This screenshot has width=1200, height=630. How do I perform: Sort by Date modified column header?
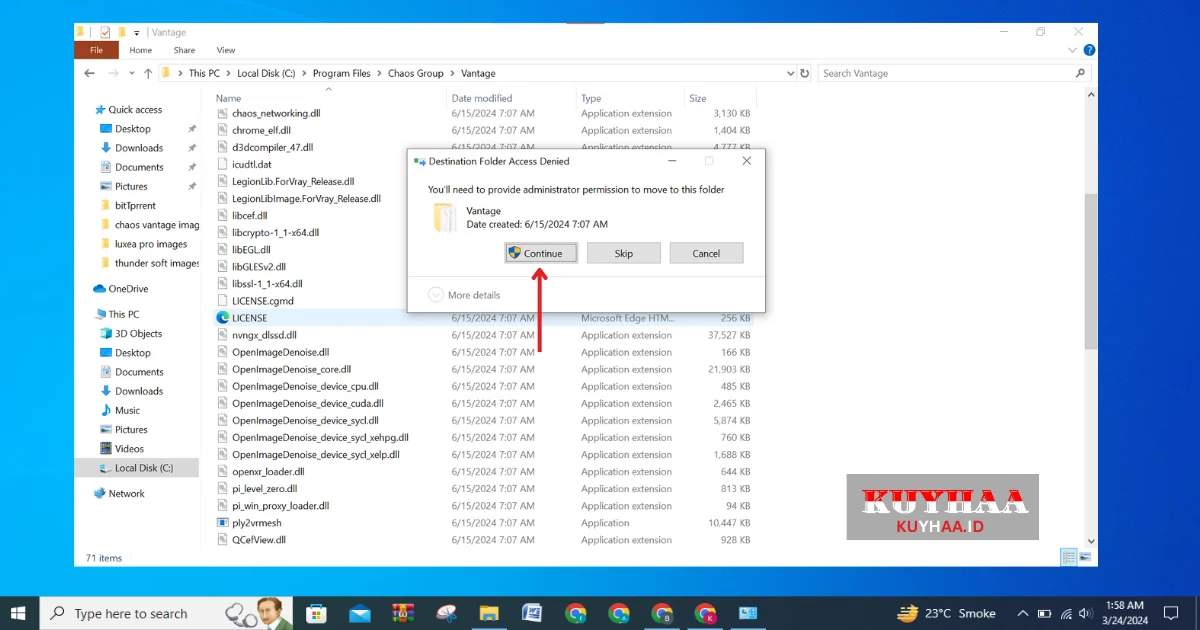coord(482,98)
